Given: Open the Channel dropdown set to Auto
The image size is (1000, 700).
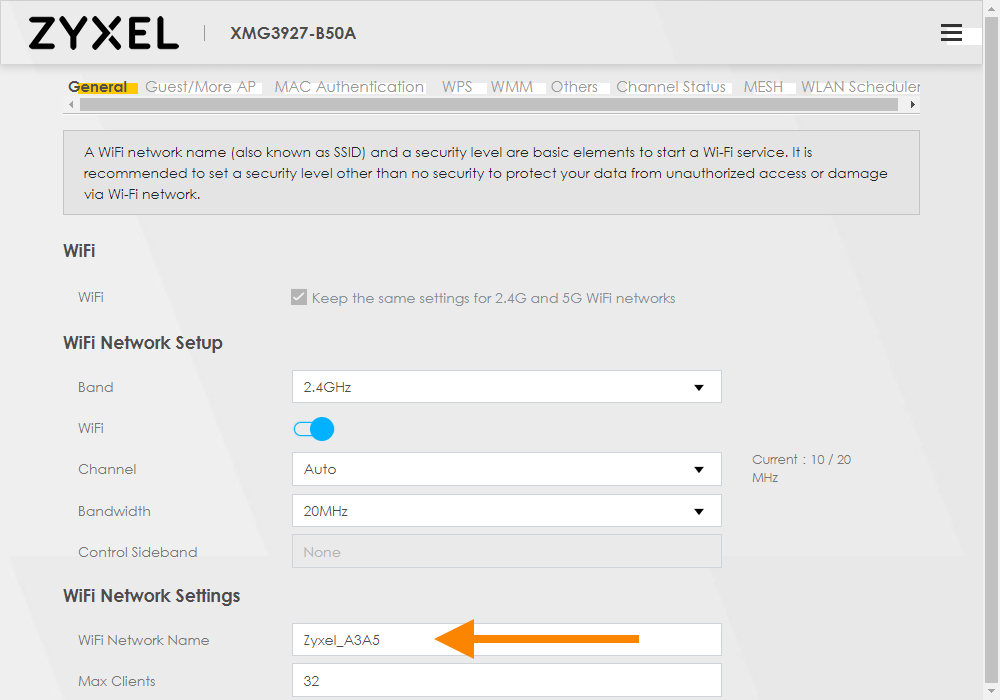Looking at the screenshot, I should click(506, 468).
